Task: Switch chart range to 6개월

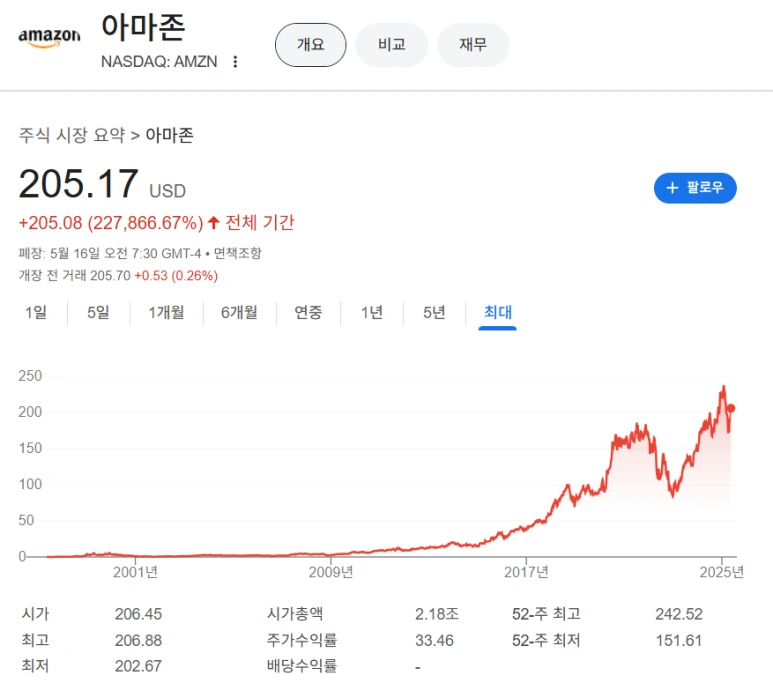Action: [239, 312]
